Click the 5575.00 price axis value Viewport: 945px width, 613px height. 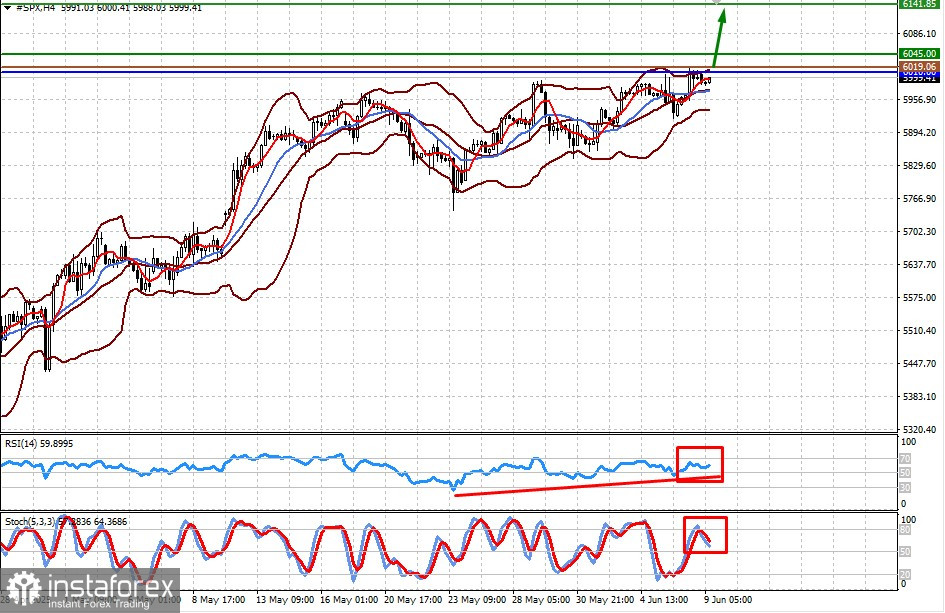pos(919,298)
